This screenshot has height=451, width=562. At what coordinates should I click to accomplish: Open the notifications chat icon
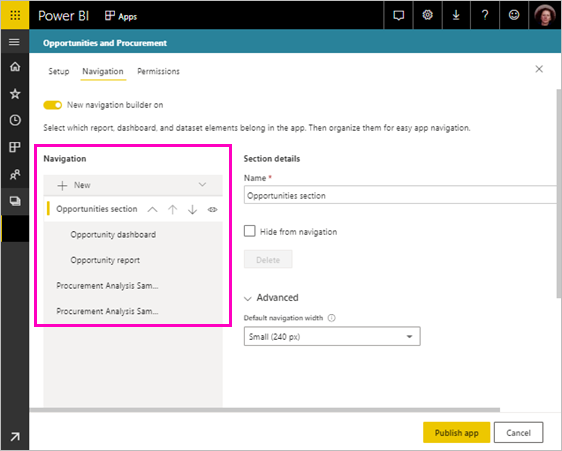click(x=399, y=15)
